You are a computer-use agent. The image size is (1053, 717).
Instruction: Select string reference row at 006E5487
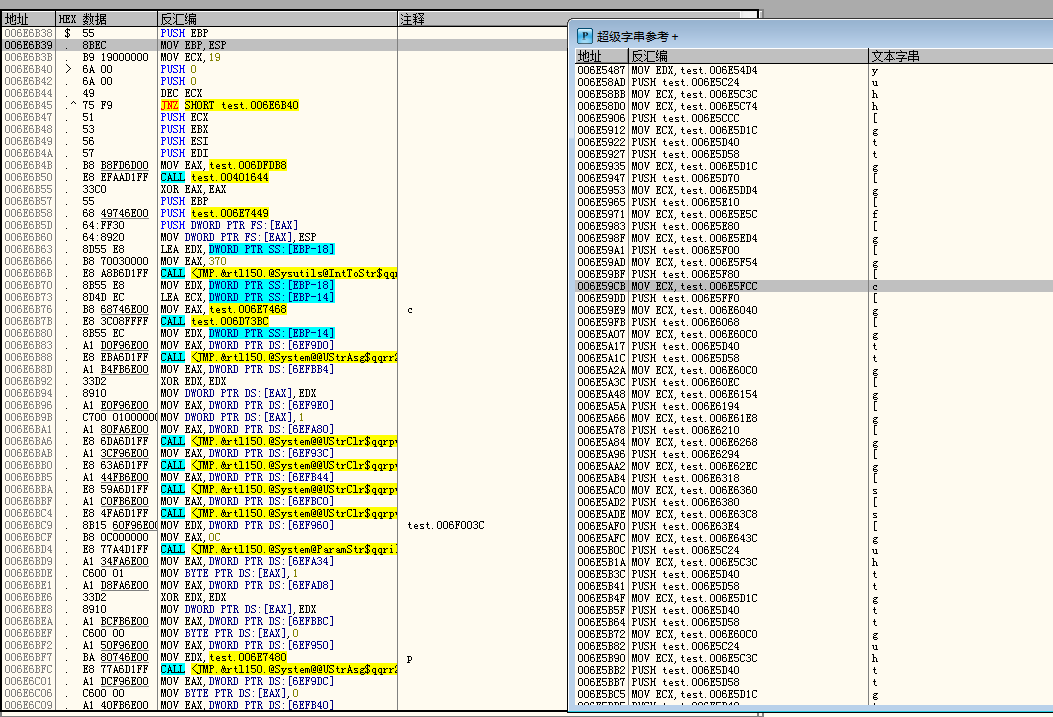click(x=700, y=70)
